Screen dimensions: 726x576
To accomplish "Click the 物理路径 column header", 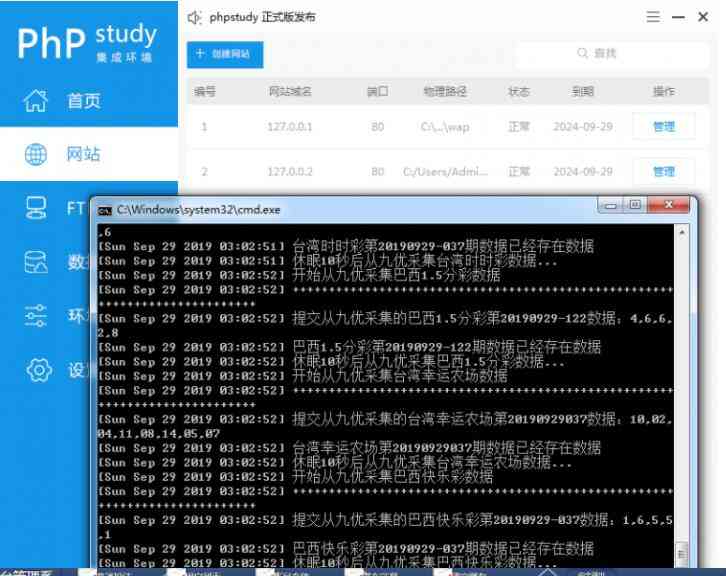I will [444, 91].
